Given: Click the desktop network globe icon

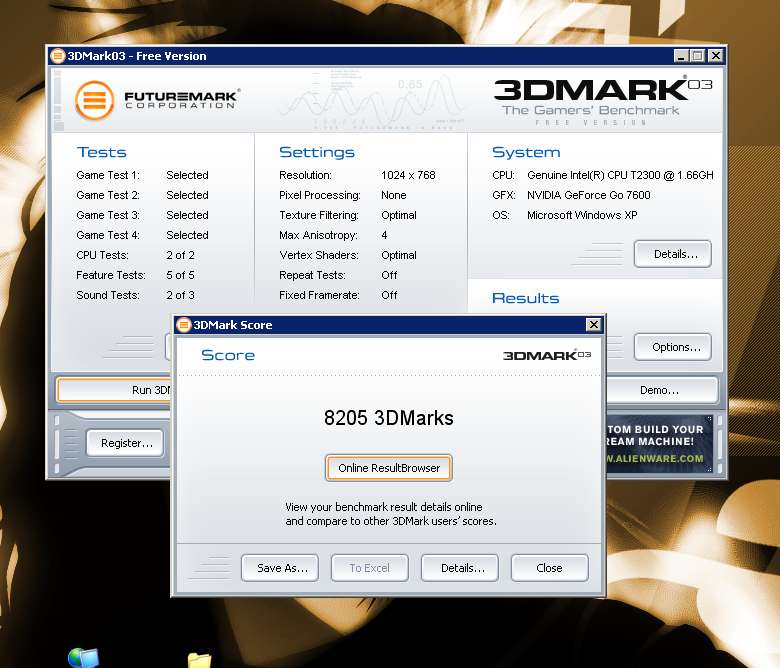Looking at the screenshot, I should click(84, 657).
